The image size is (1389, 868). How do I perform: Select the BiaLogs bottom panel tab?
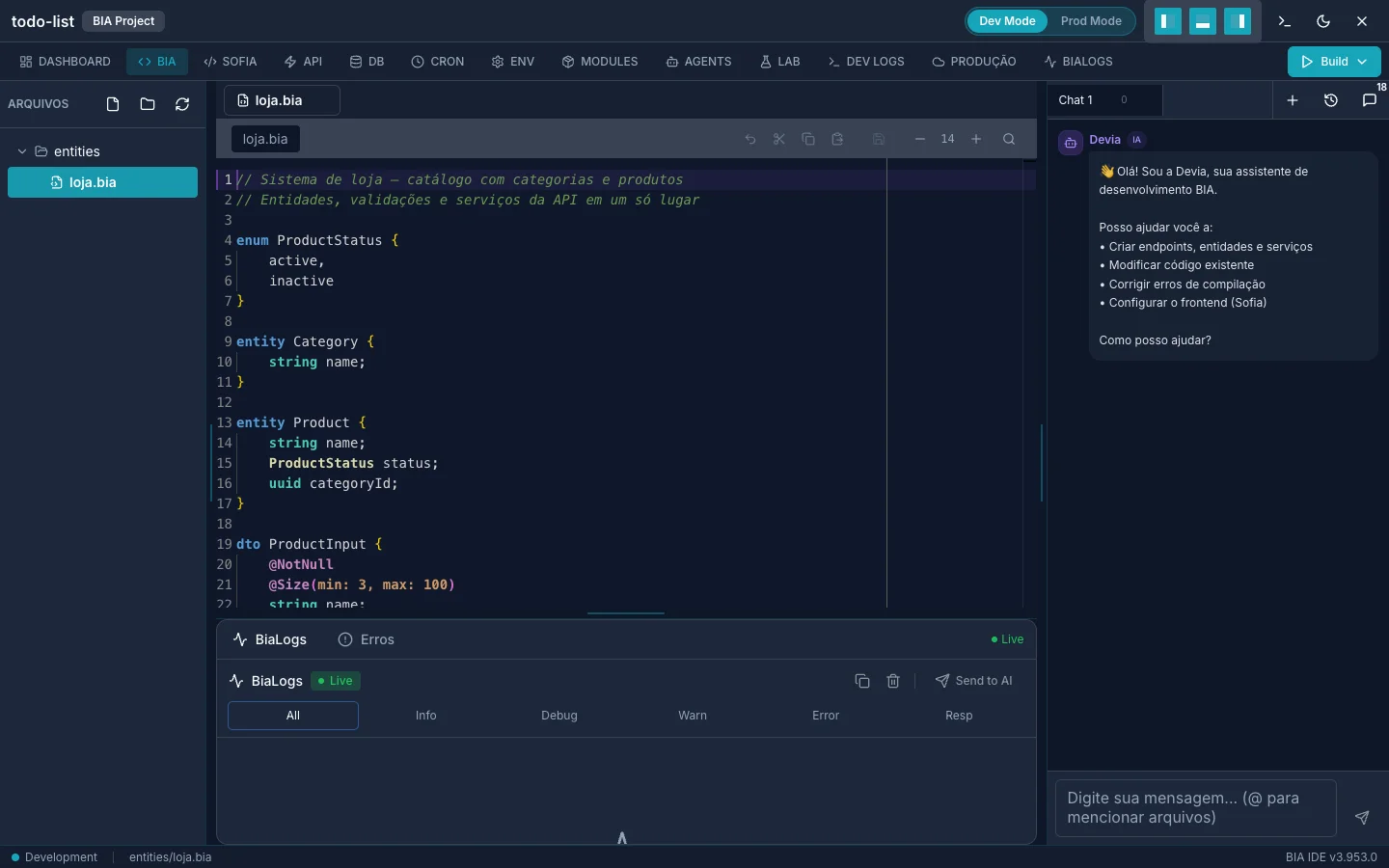(270, 639)
